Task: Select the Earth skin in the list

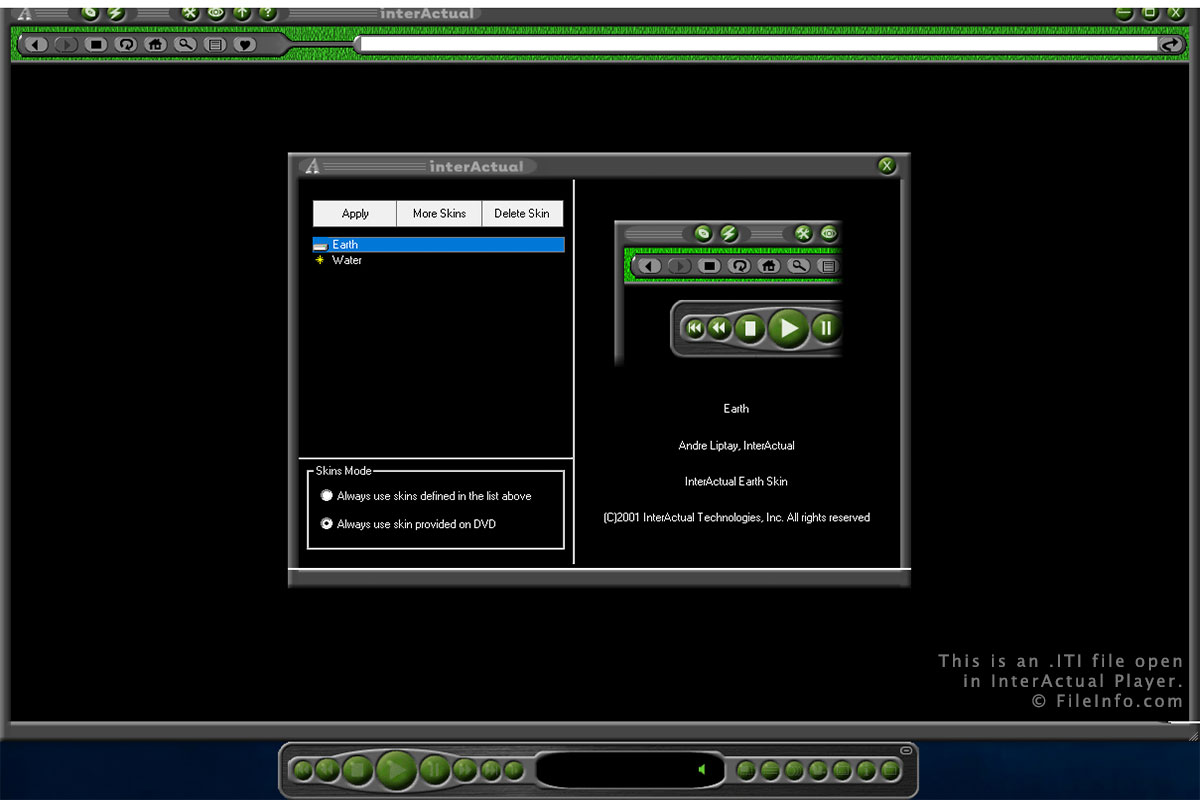Action: point(438,244)
